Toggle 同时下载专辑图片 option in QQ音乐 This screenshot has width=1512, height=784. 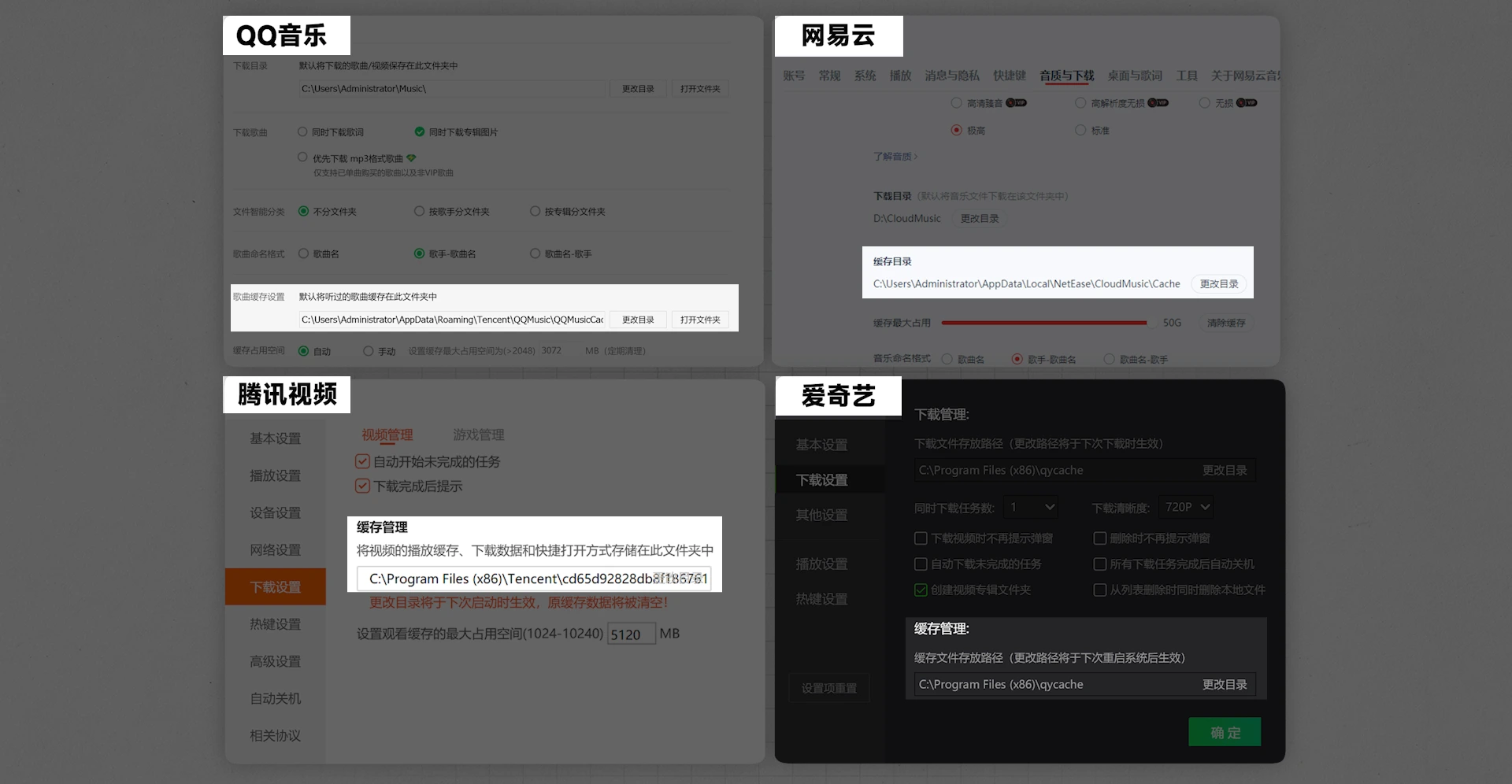[x=420, y=132]
